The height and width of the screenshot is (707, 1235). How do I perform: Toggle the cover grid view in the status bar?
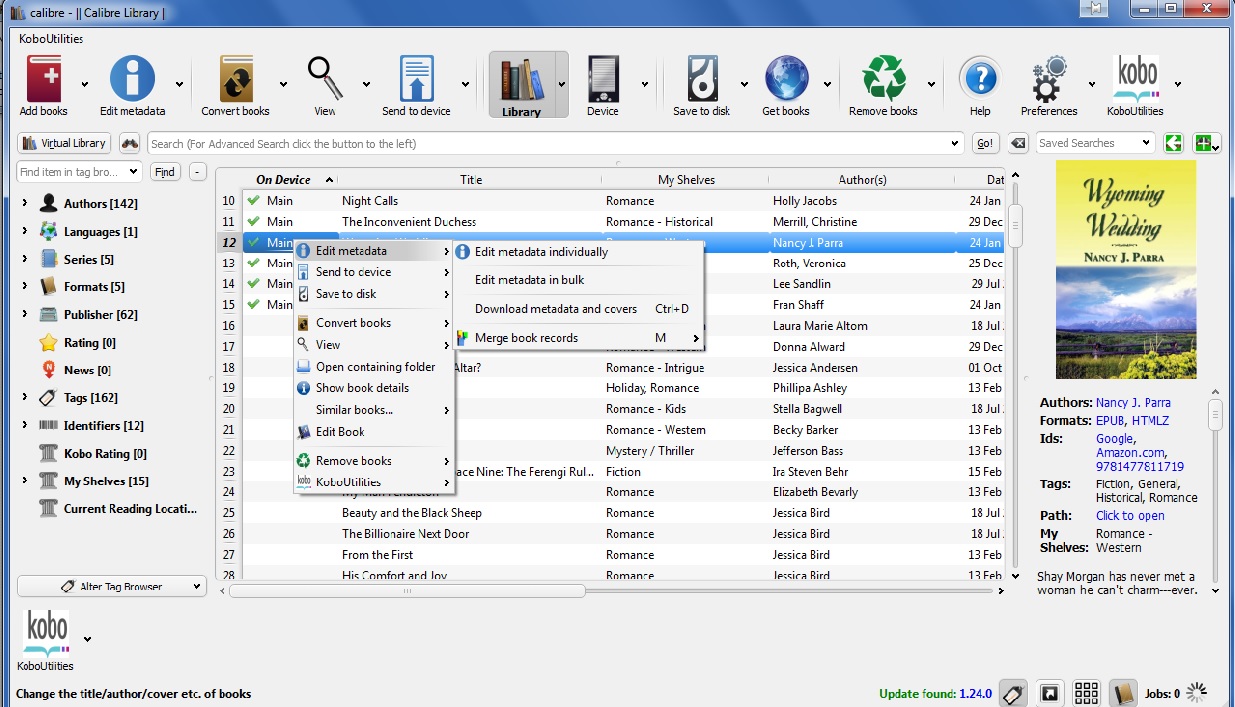pos(1086,692)
